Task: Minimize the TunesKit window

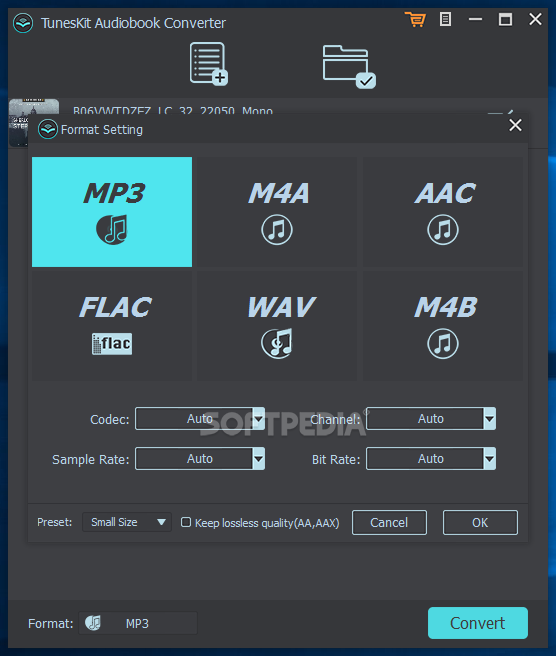Action: pos(475,19)
